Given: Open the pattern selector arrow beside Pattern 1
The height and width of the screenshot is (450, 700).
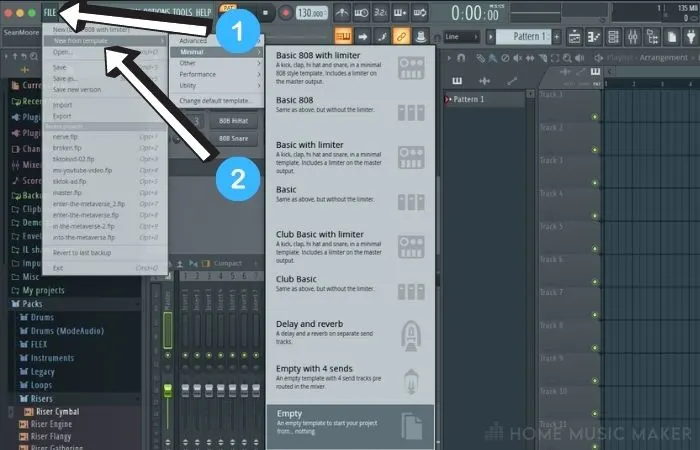Looking at the screenshot, I should [x=491, y=37].
